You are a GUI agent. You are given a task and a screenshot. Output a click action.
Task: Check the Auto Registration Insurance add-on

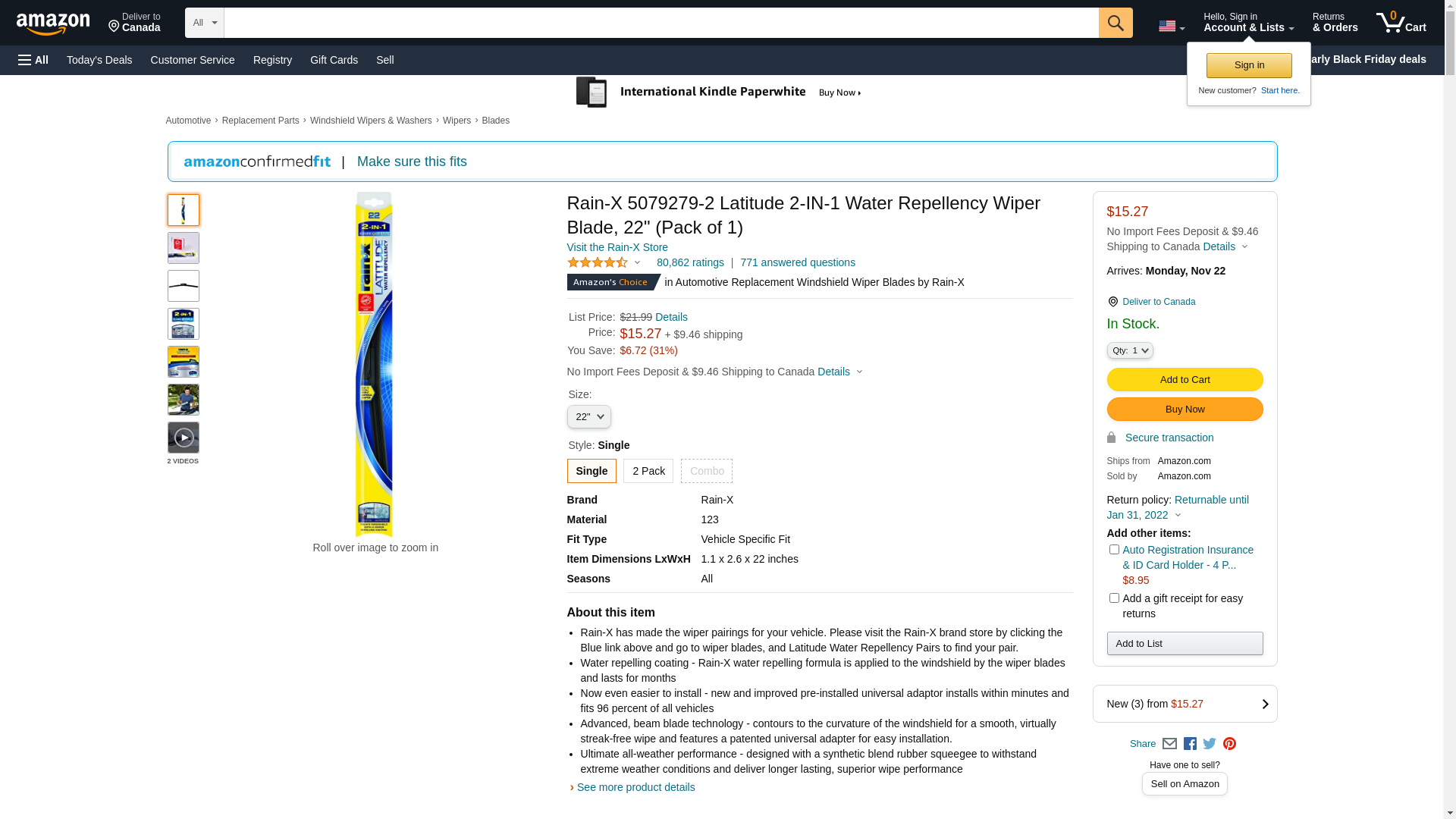[x=1114, y=550]
